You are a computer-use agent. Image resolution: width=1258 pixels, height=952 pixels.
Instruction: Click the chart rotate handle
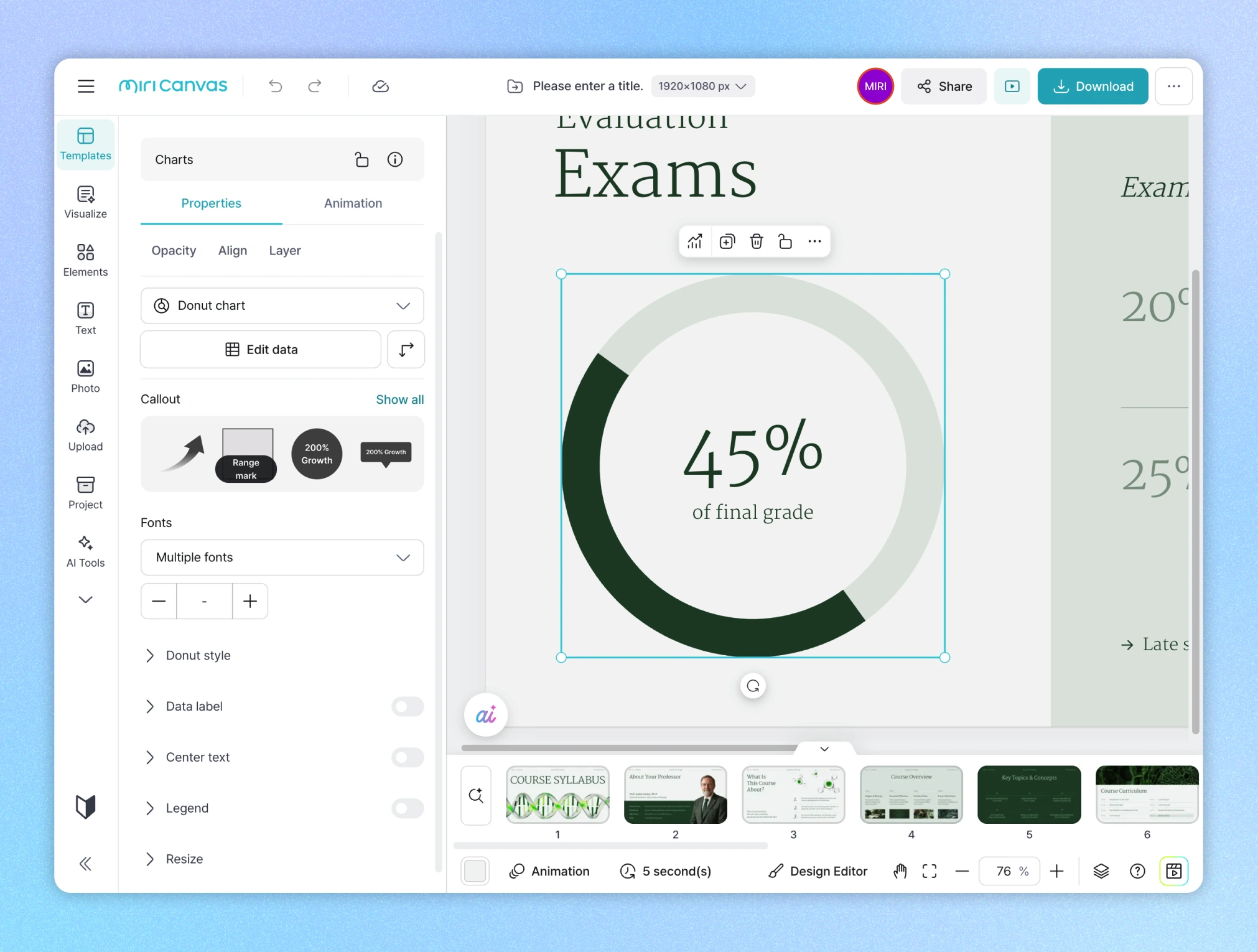[x=753, y=686]
